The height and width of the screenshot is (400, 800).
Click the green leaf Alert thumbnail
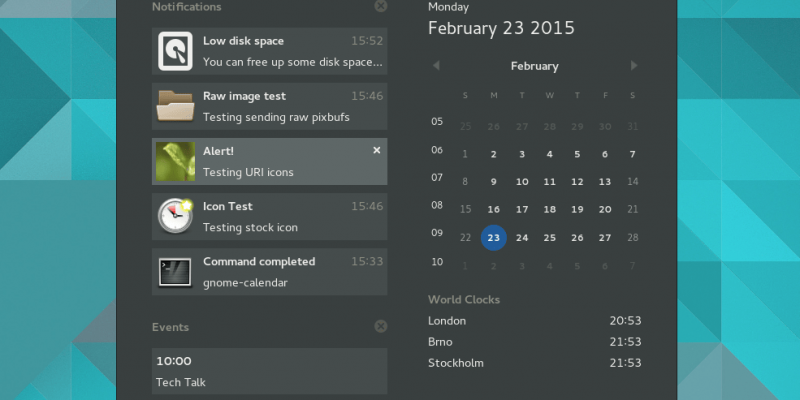coord(175,161)
